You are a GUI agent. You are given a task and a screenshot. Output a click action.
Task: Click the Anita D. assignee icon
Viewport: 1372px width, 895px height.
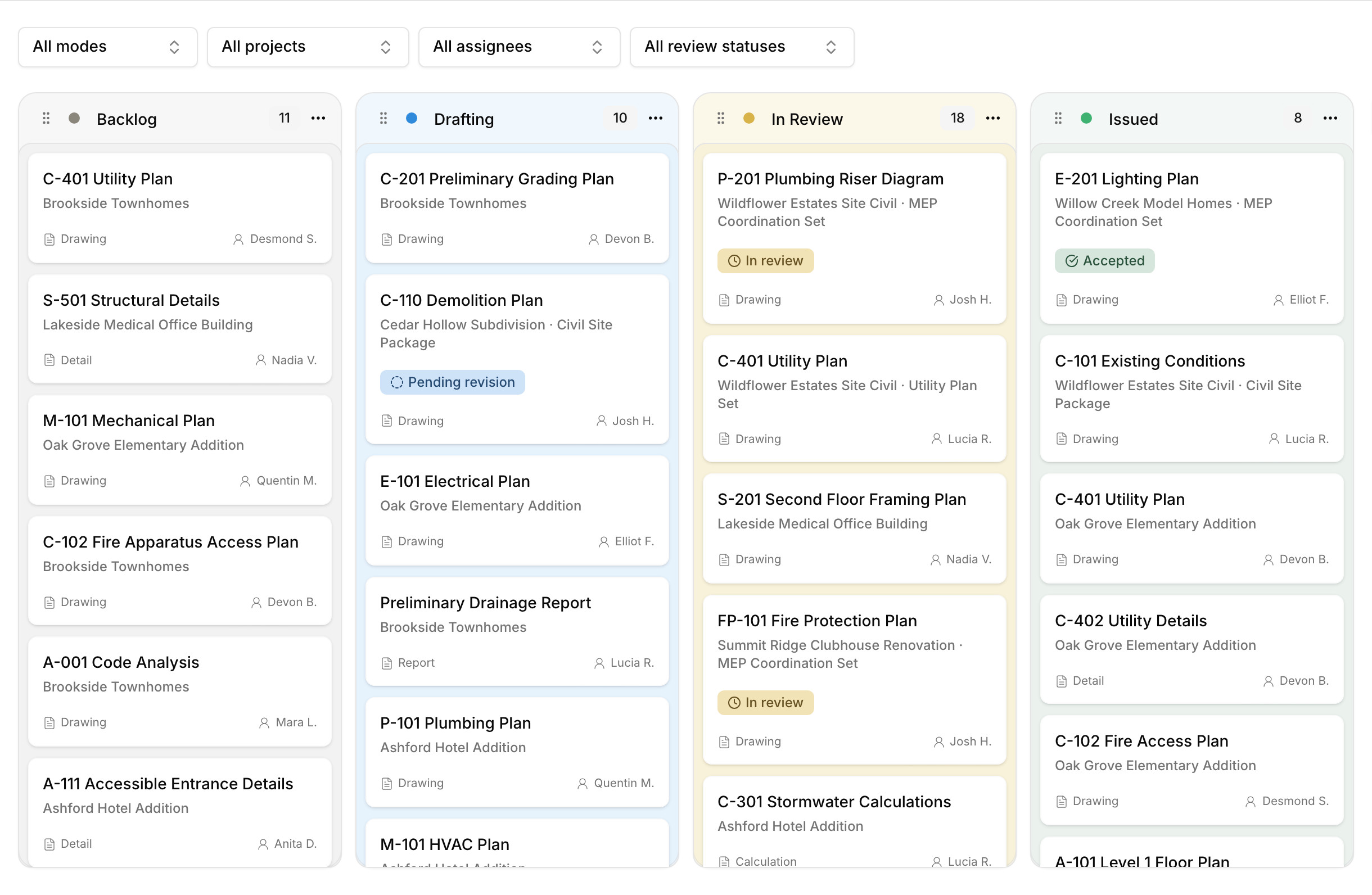pos(263,844)
